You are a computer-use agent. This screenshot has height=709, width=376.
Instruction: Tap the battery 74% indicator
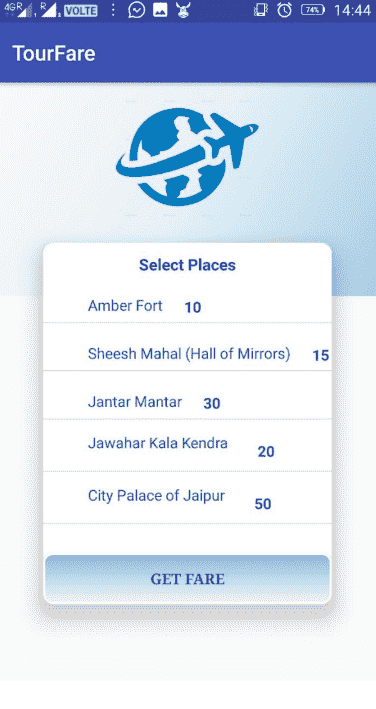click(x=313, y=9)
